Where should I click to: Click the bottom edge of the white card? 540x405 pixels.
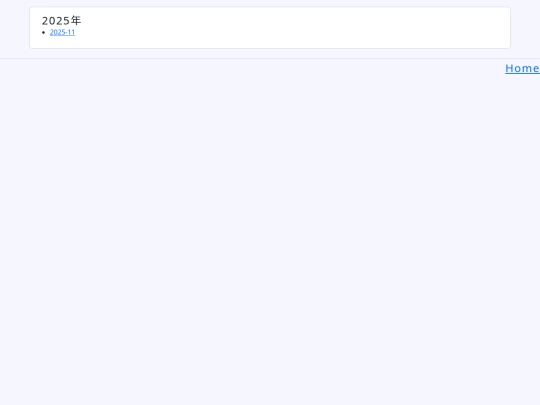click(x=270, y=48)
